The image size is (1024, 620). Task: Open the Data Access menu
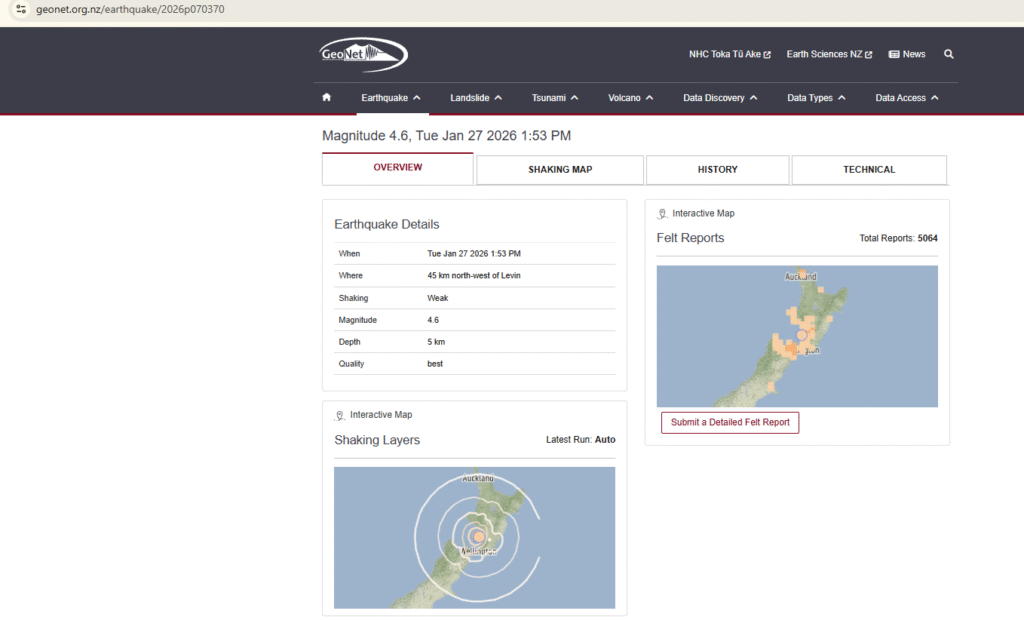tap(907, 98)
